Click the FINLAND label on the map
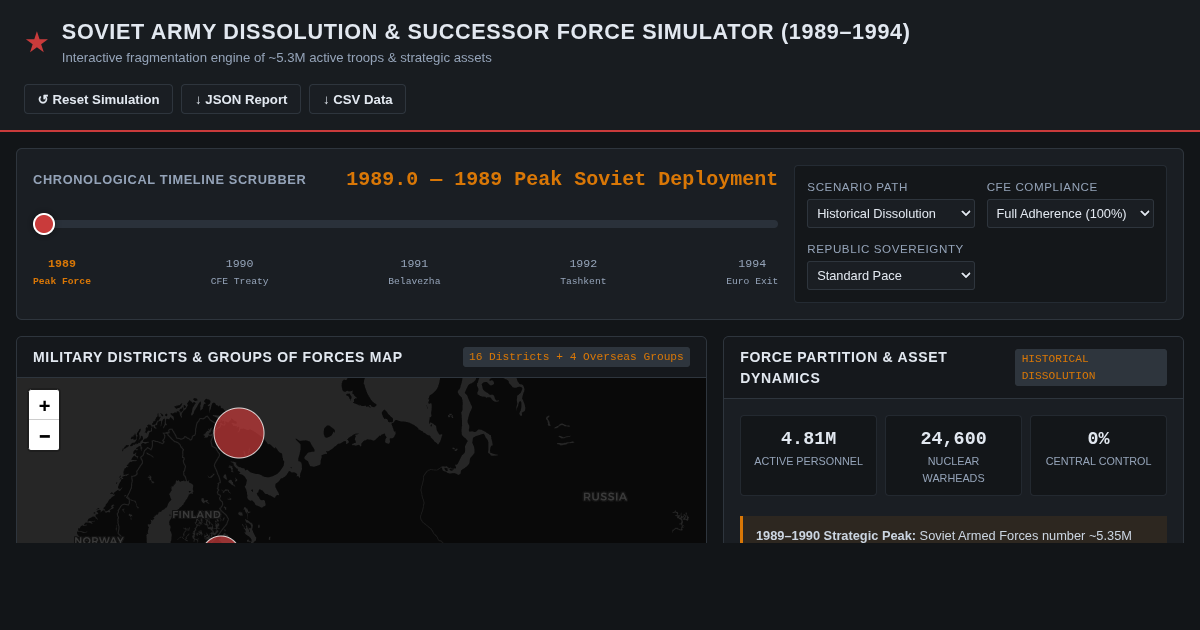The image size is (1200, 630). point(196,515)
